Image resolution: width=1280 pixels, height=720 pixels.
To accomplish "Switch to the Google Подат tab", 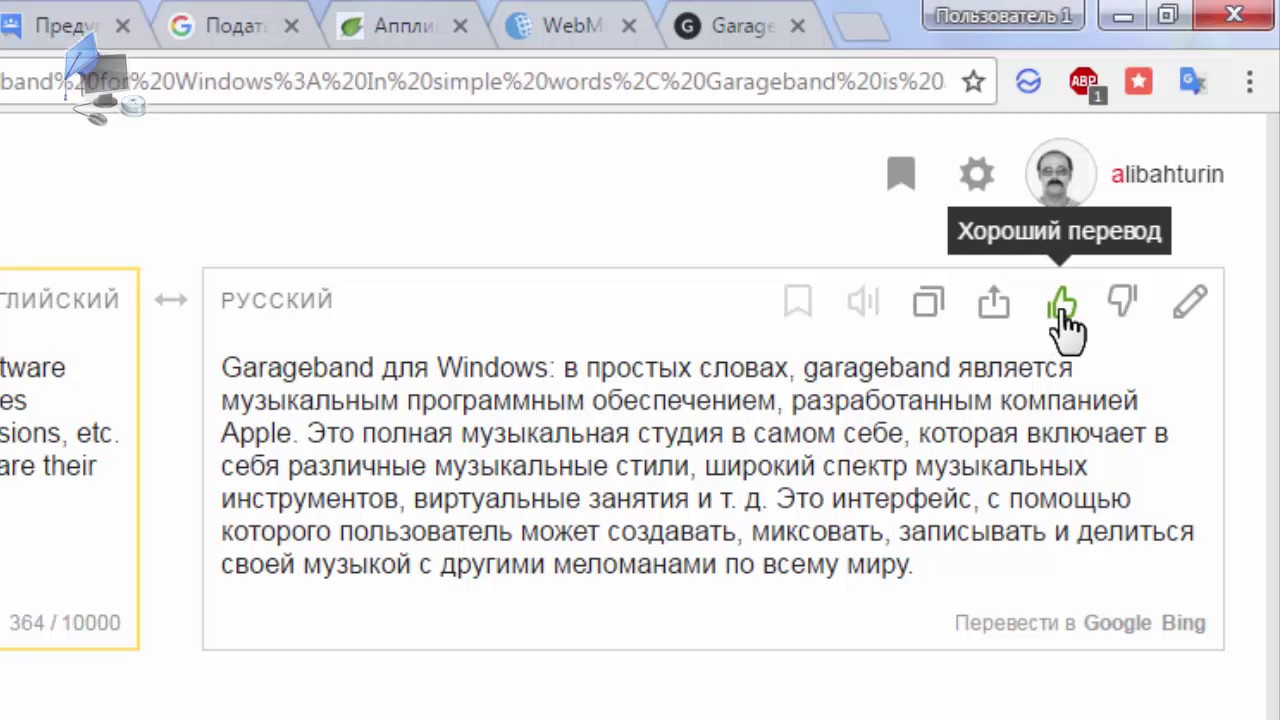I will pyautogui.click(x=235, y=26).
